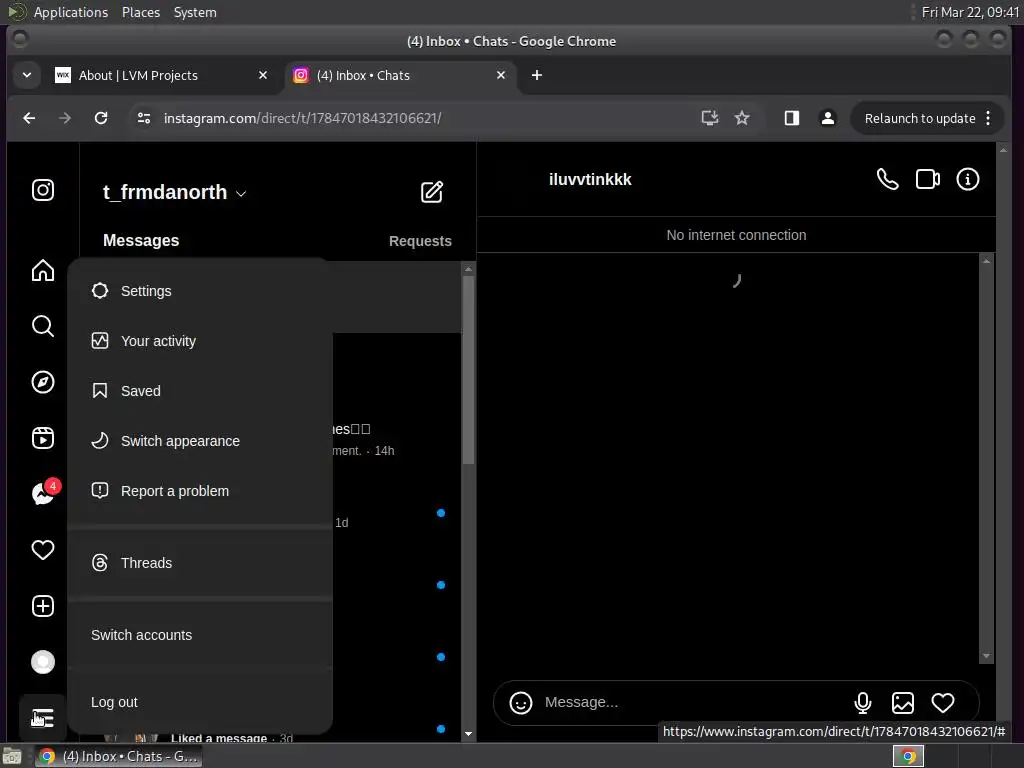Viewport: 1024px width, 768px height.
Task: Select Inbox Chats browser tab
Action: pos(400,75)
